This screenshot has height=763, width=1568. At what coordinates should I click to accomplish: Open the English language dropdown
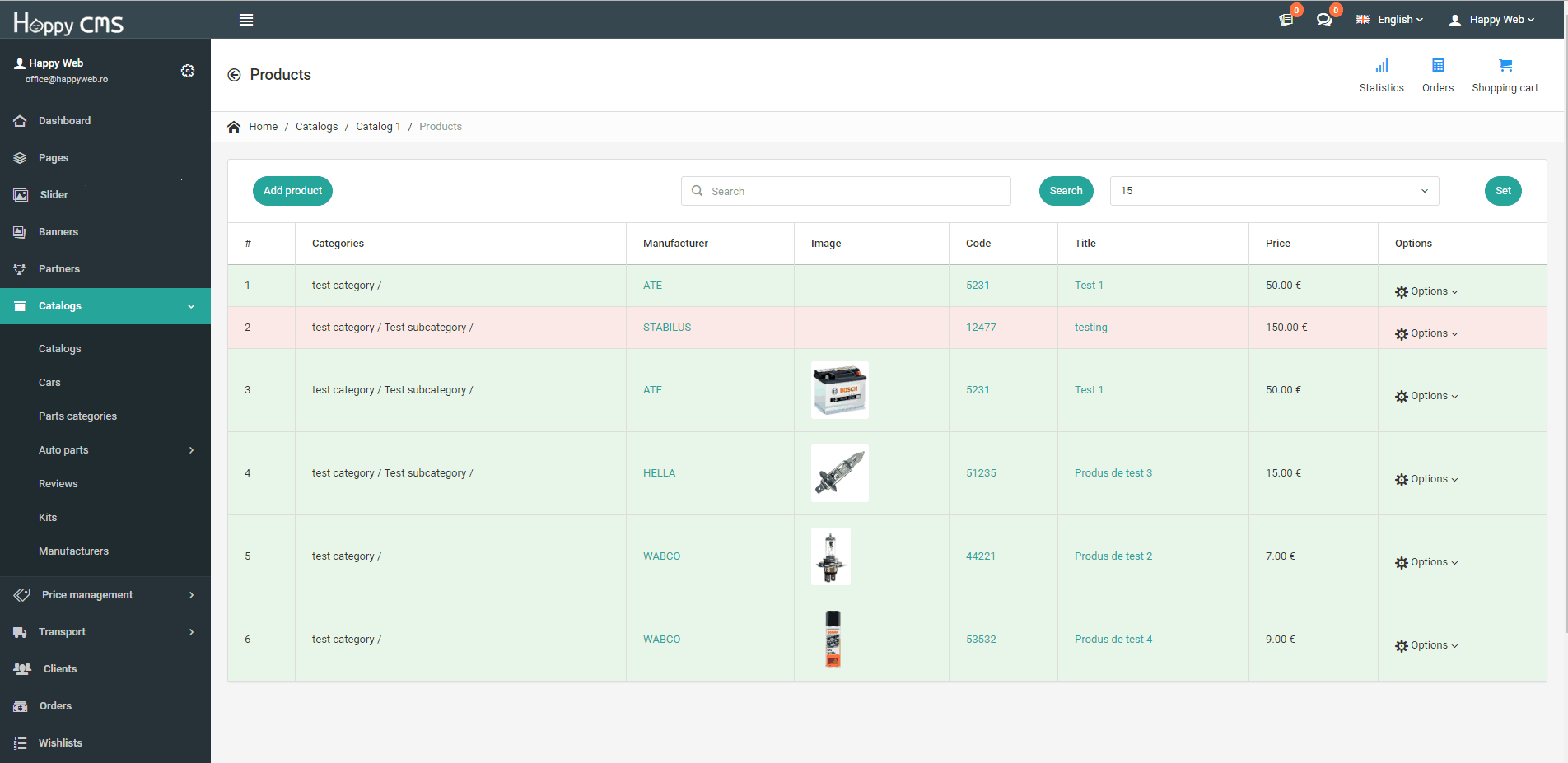[1400, 20]
